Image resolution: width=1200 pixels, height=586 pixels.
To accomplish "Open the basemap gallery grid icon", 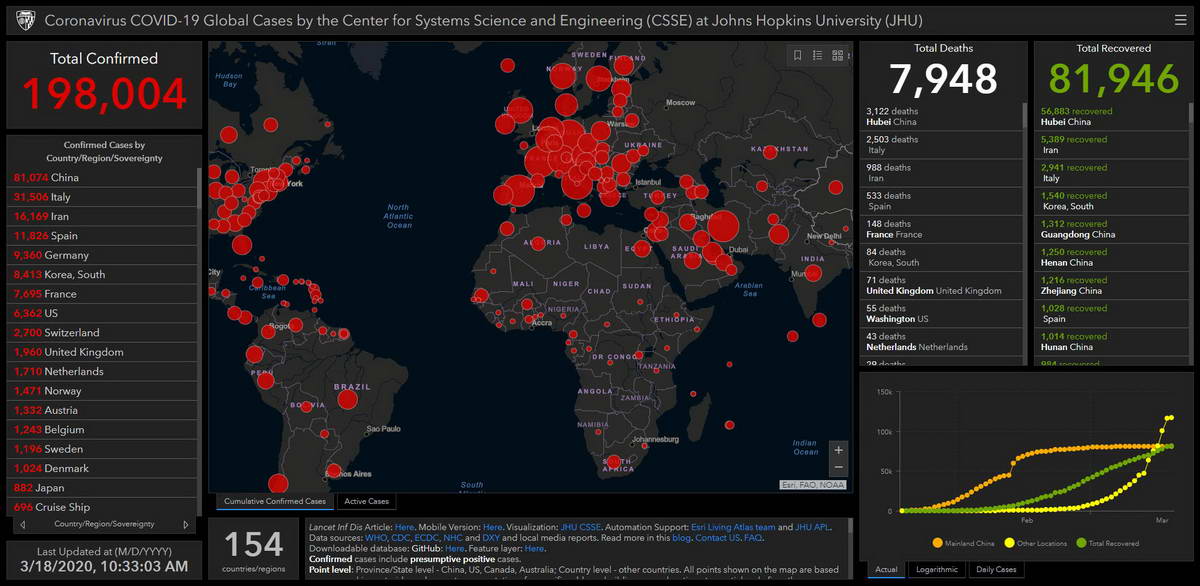I will 837,56.
